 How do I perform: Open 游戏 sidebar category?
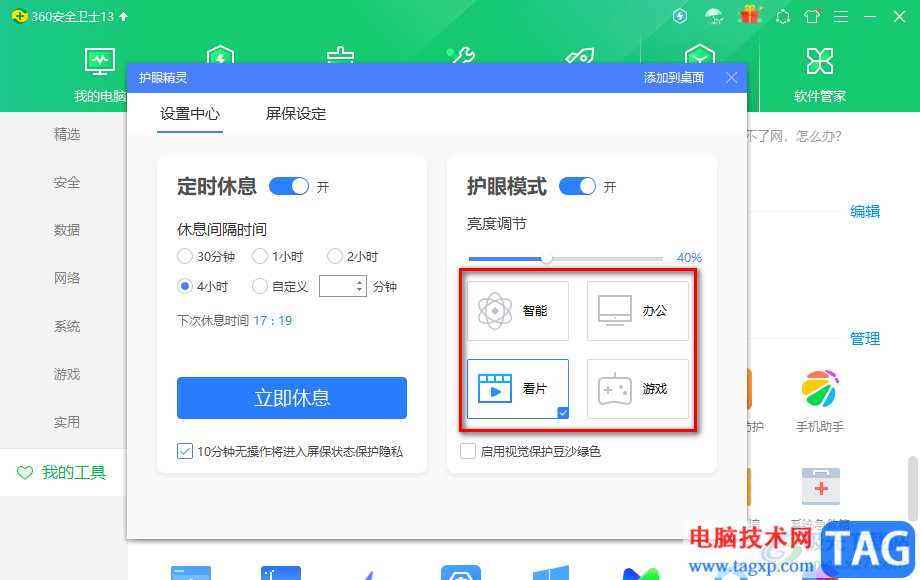tap(66, 374)
